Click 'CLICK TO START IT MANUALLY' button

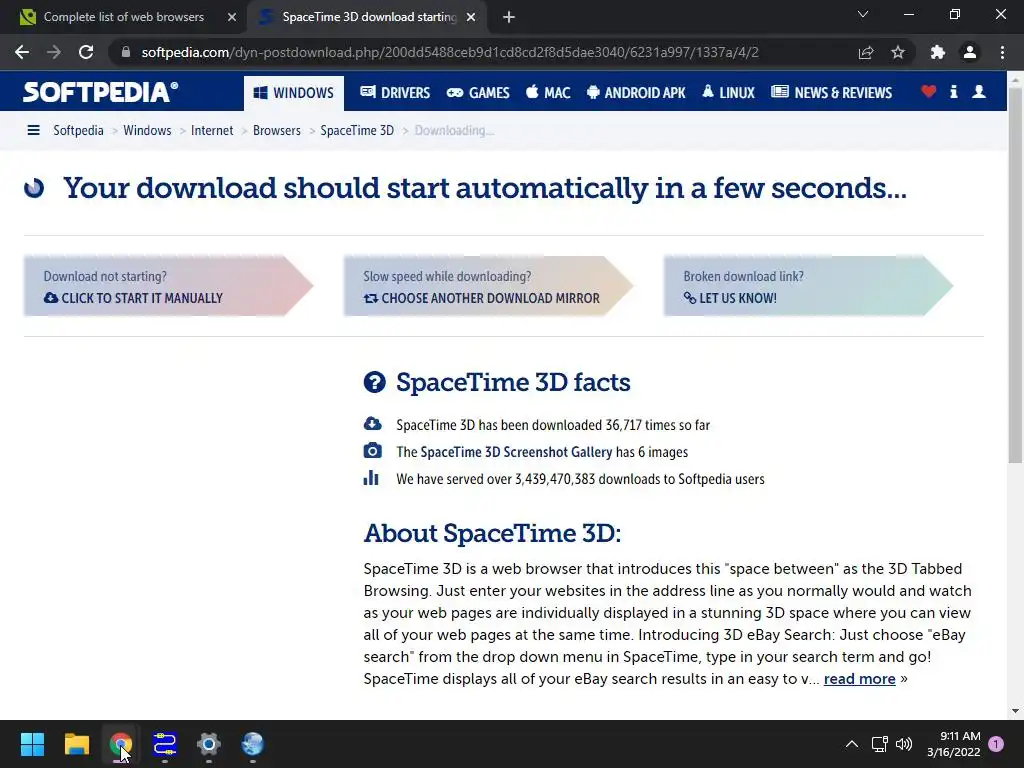[168, 286]
